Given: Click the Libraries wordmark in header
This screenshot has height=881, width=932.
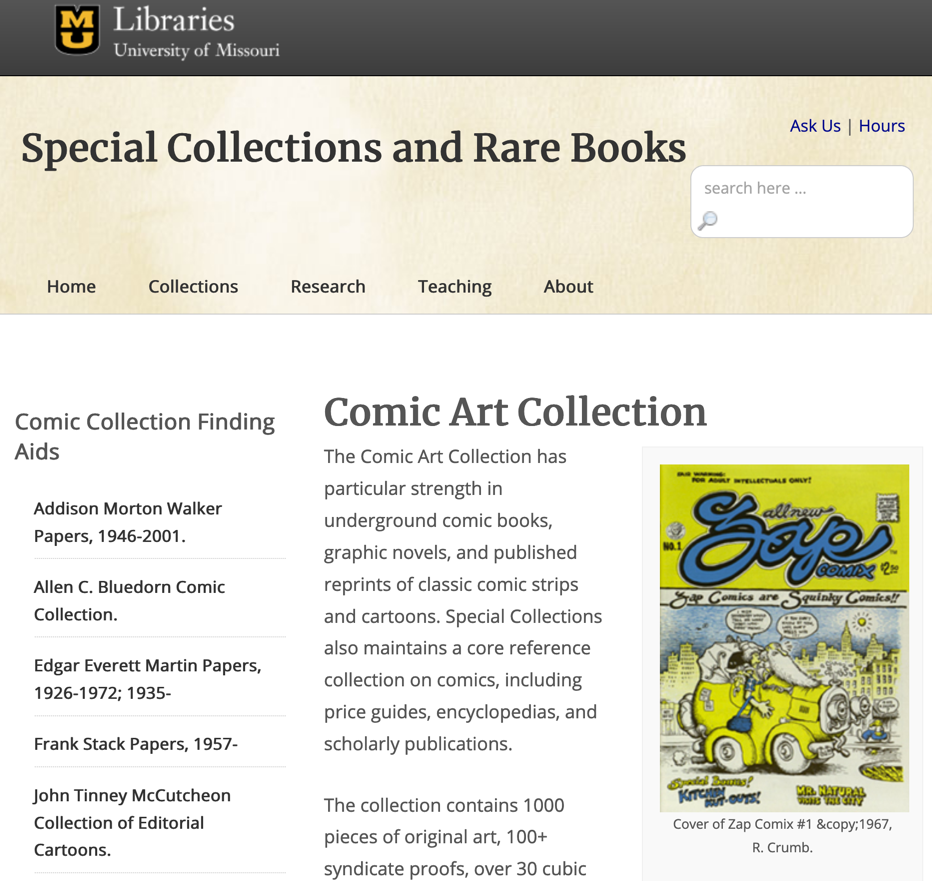Looking at the screenshot, I should 174,20.
